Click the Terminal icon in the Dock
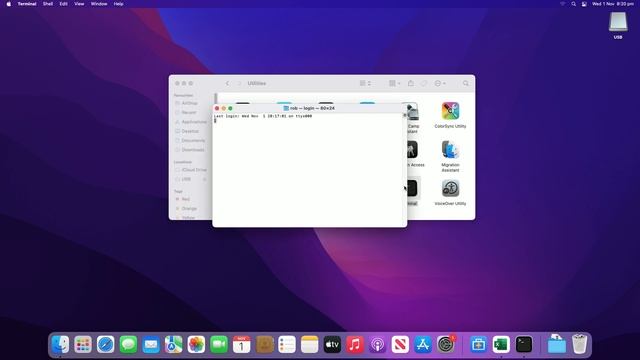 point(524,344)
